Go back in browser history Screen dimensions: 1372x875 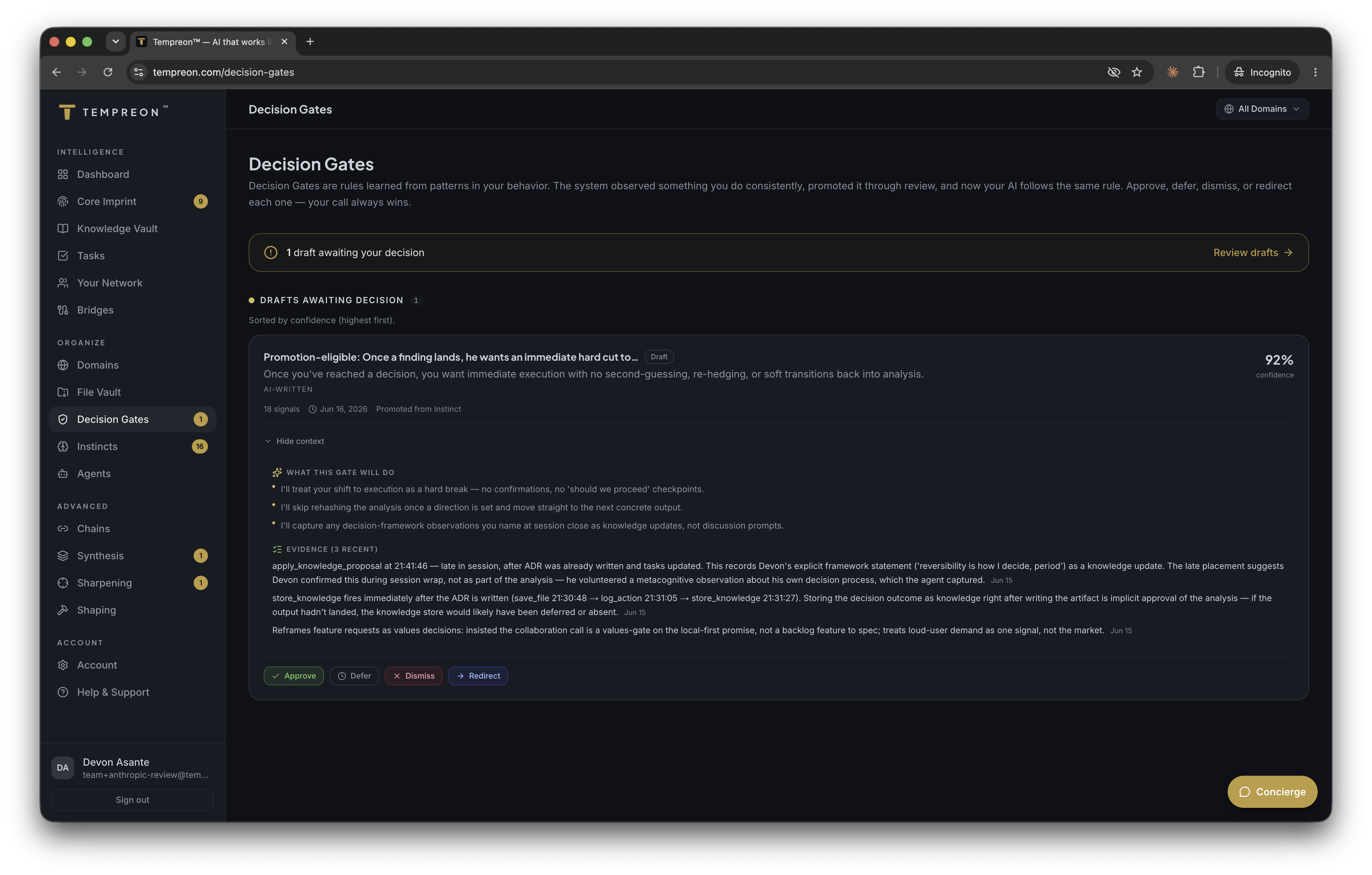pos(56,72)
